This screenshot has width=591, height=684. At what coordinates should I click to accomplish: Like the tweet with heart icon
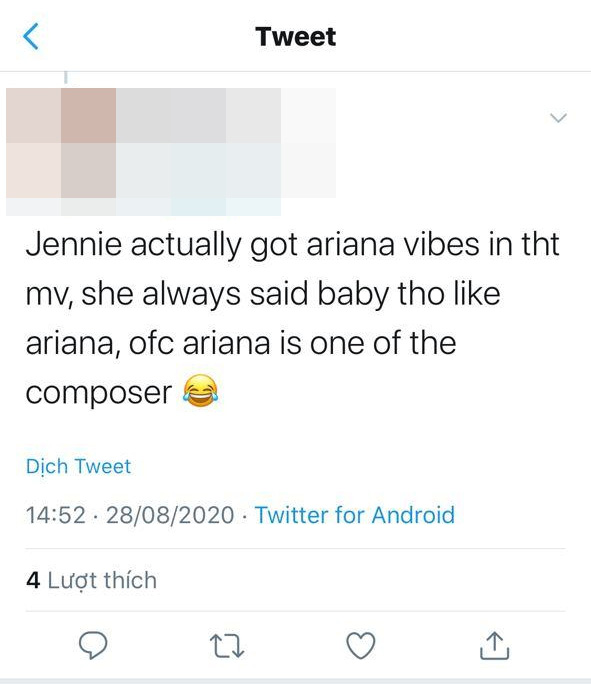pyautogui.click(x=361, y=645)
